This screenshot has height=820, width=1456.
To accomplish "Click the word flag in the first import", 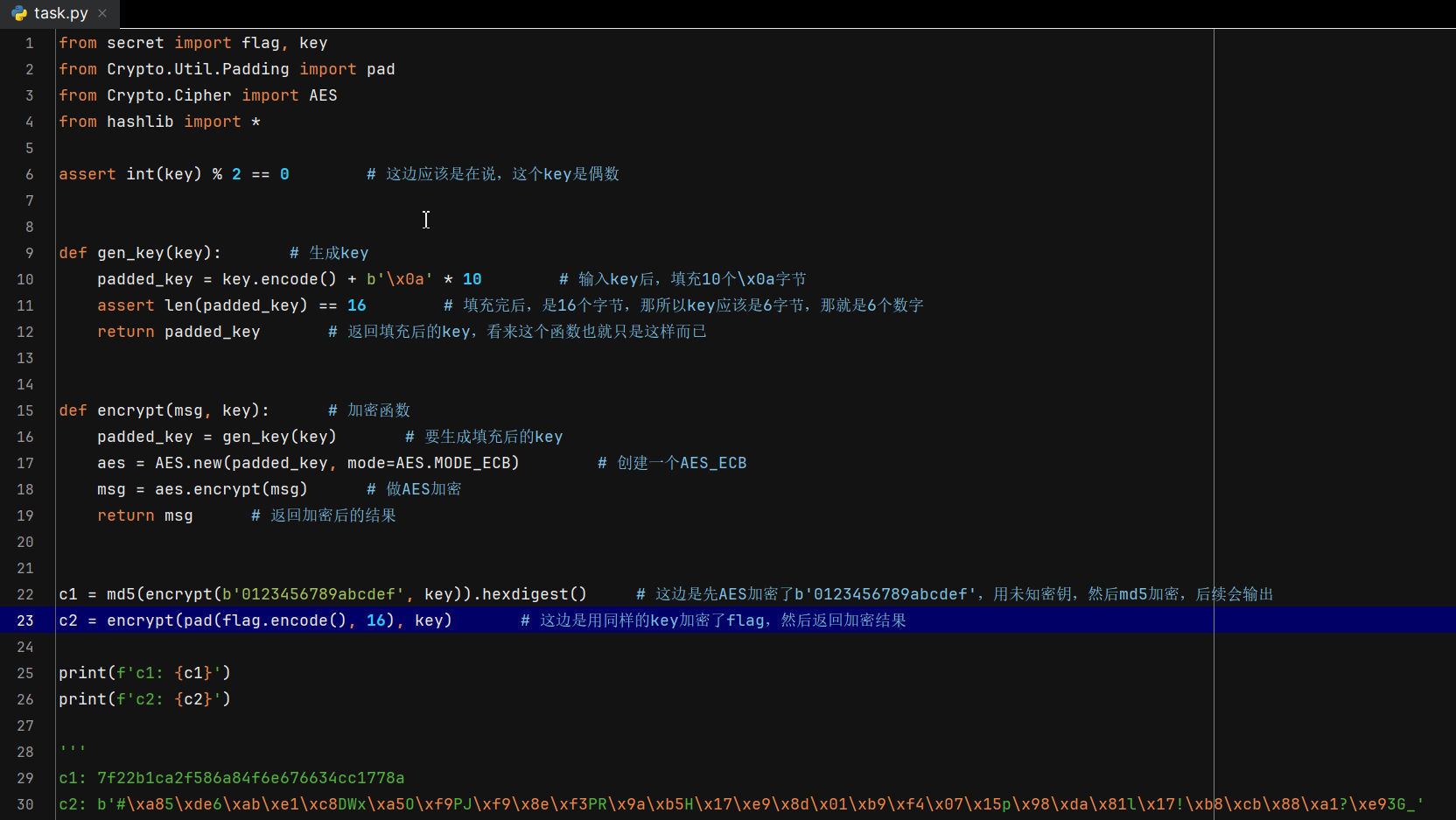I will (x=260, y=42).
